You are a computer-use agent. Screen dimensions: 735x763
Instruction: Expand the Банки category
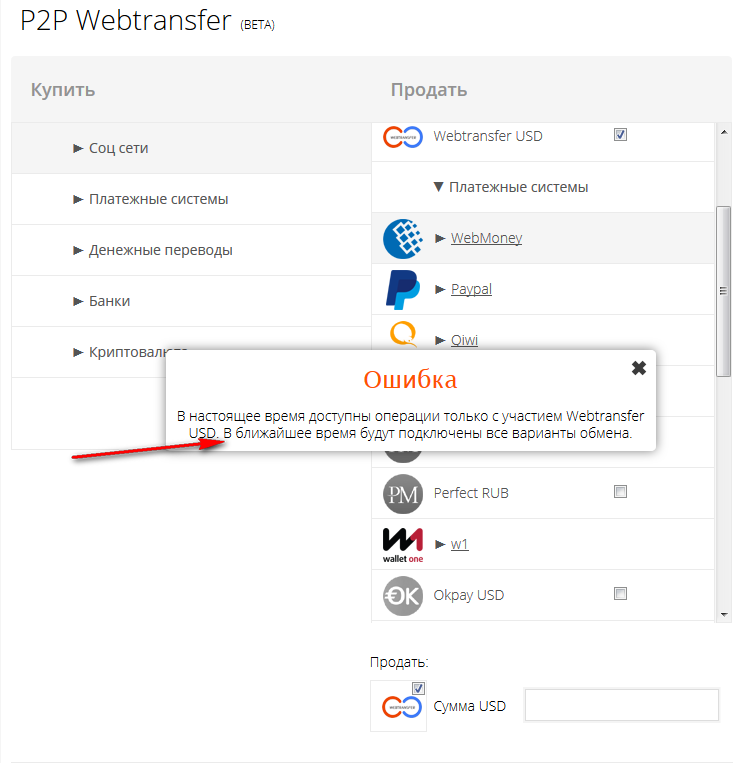coord(109,301)
